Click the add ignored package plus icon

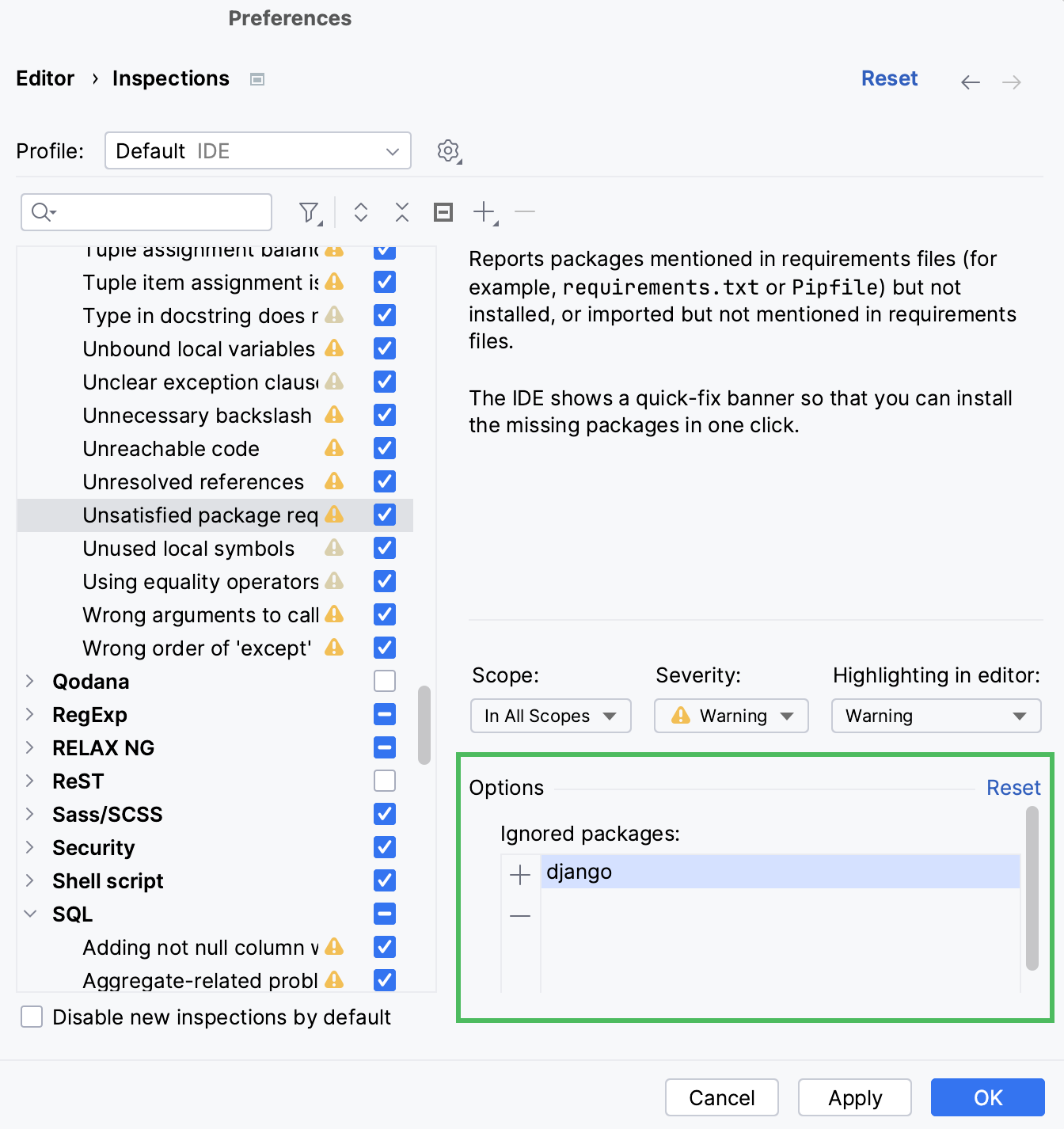pyautogui.click(x=520, y=875)
